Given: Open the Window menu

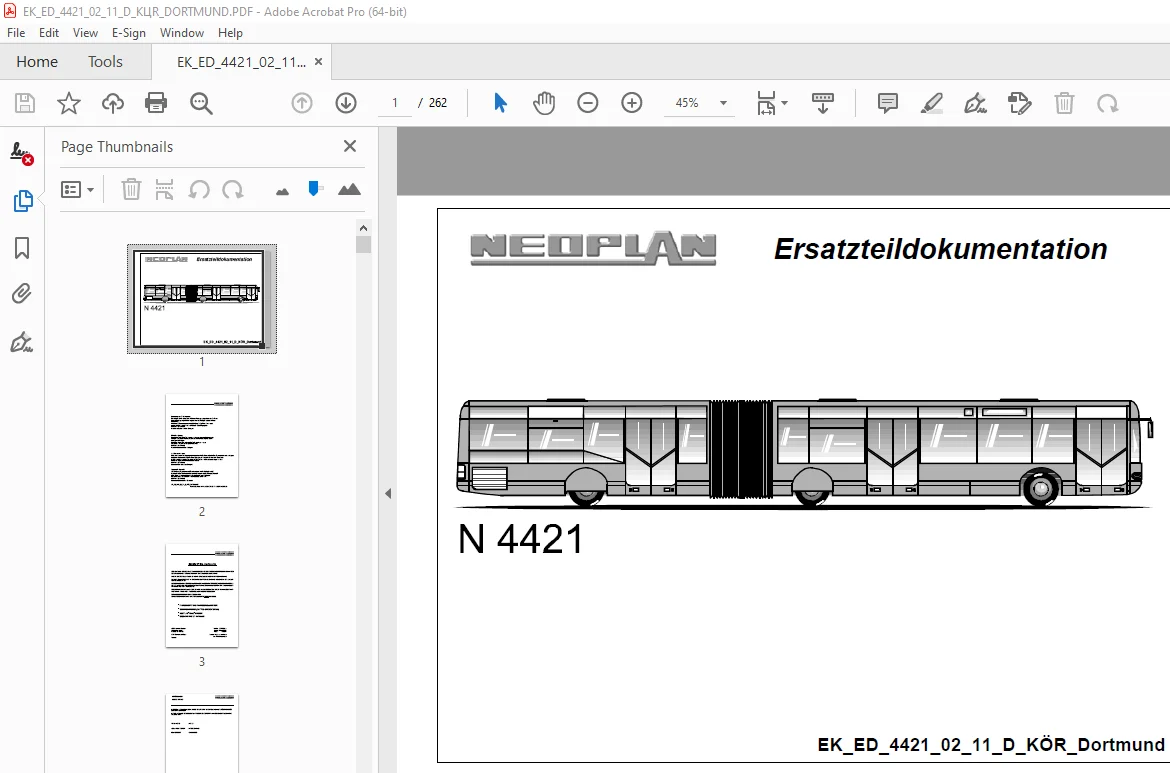Looking at the screenshot, I should click(x=181, y=33).
